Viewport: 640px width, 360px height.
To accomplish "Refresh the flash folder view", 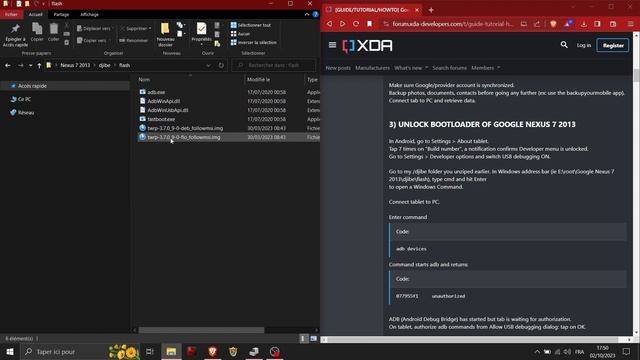I will (x=221, y=65).
